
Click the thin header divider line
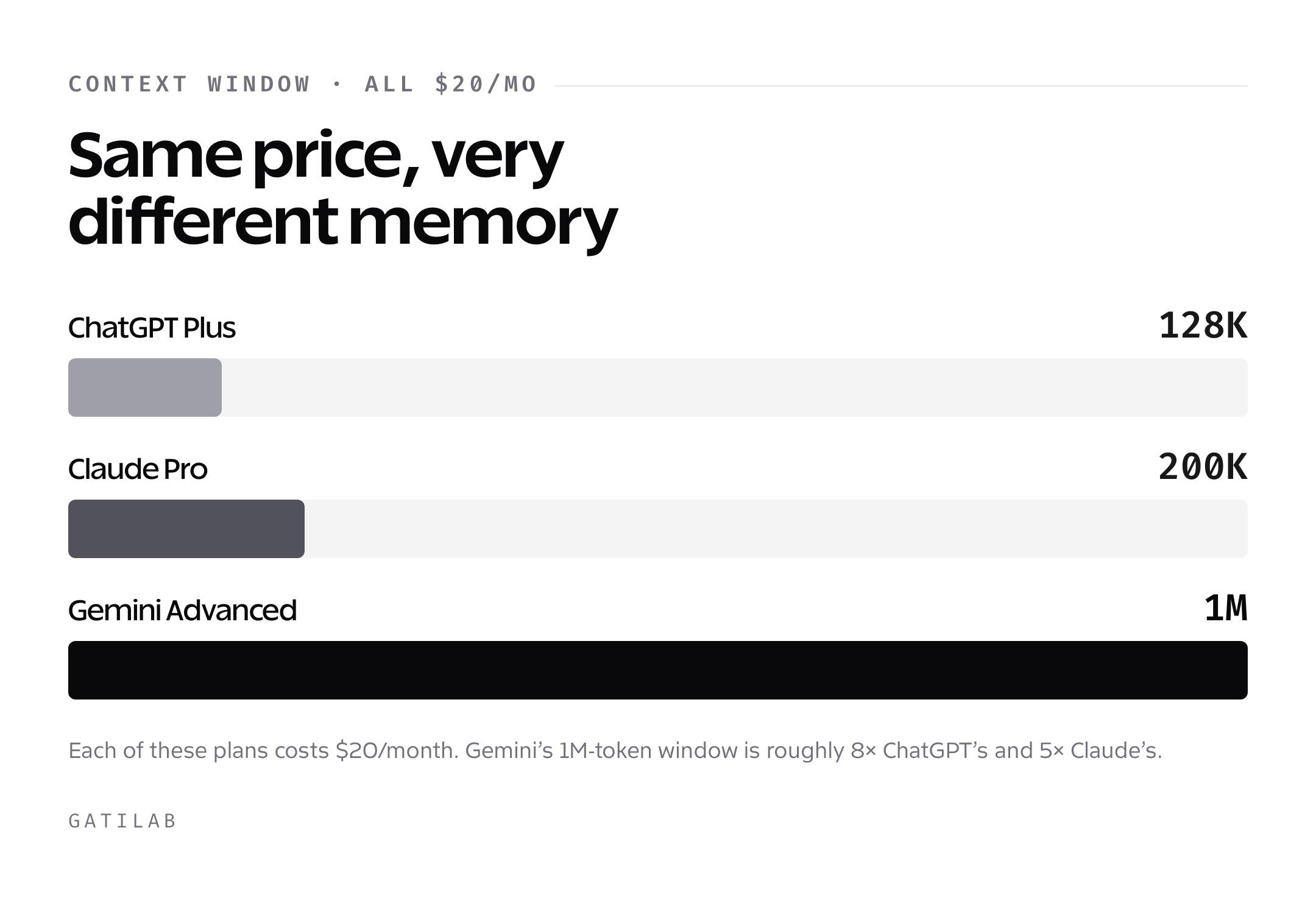point(901,86)
